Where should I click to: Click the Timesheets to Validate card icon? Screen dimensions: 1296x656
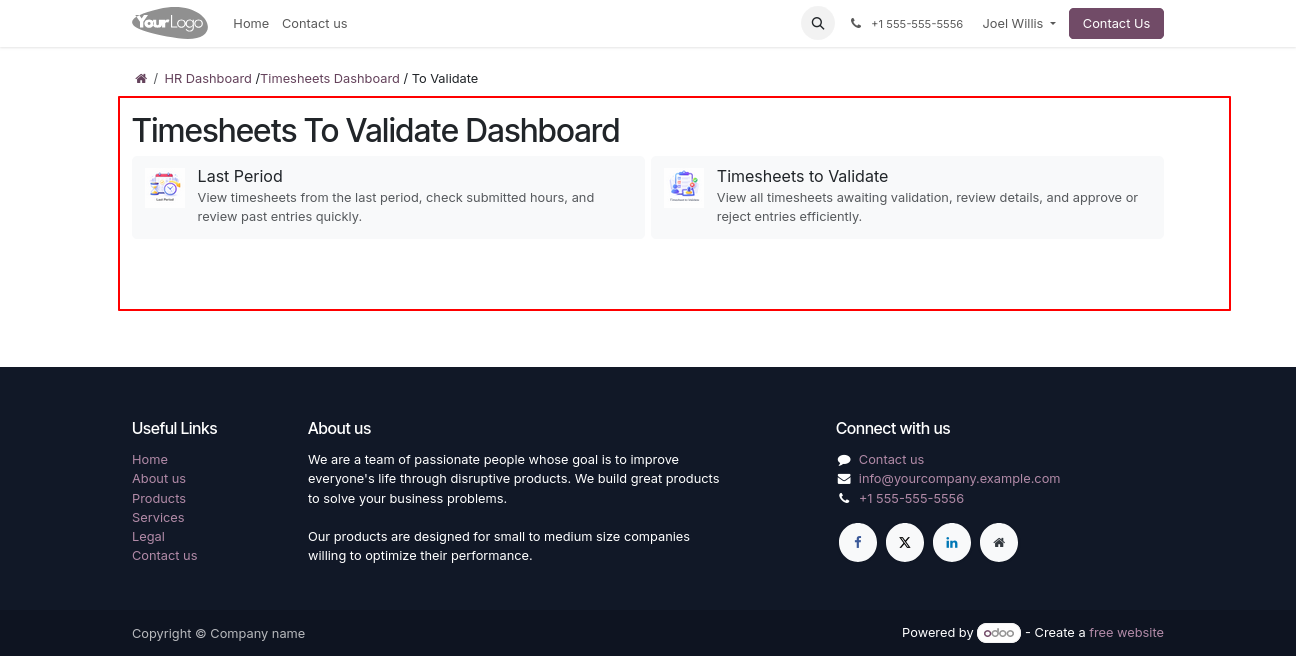(x=684, y=187)
